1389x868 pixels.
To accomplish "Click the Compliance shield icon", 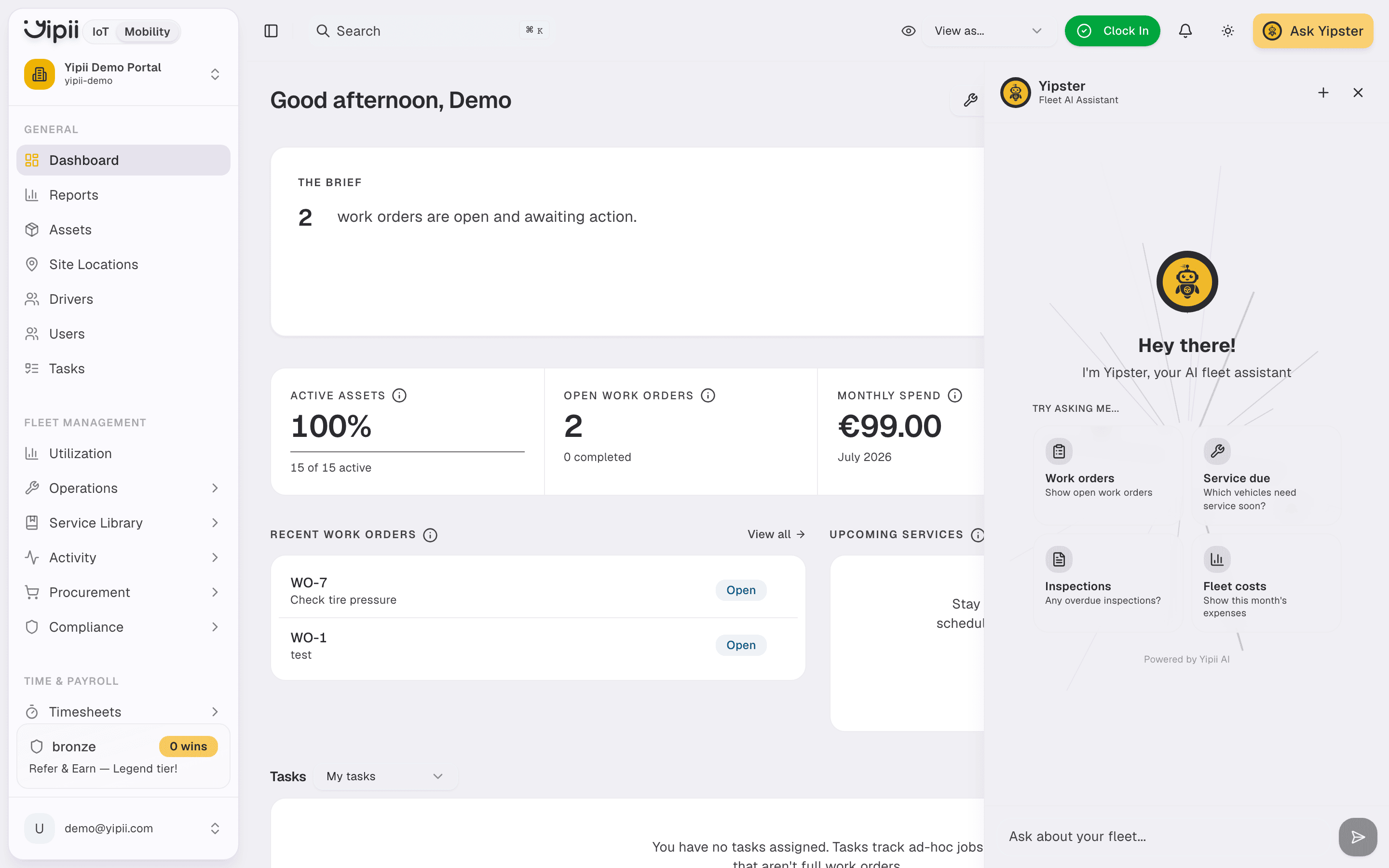I will click(x=32, y=627).
